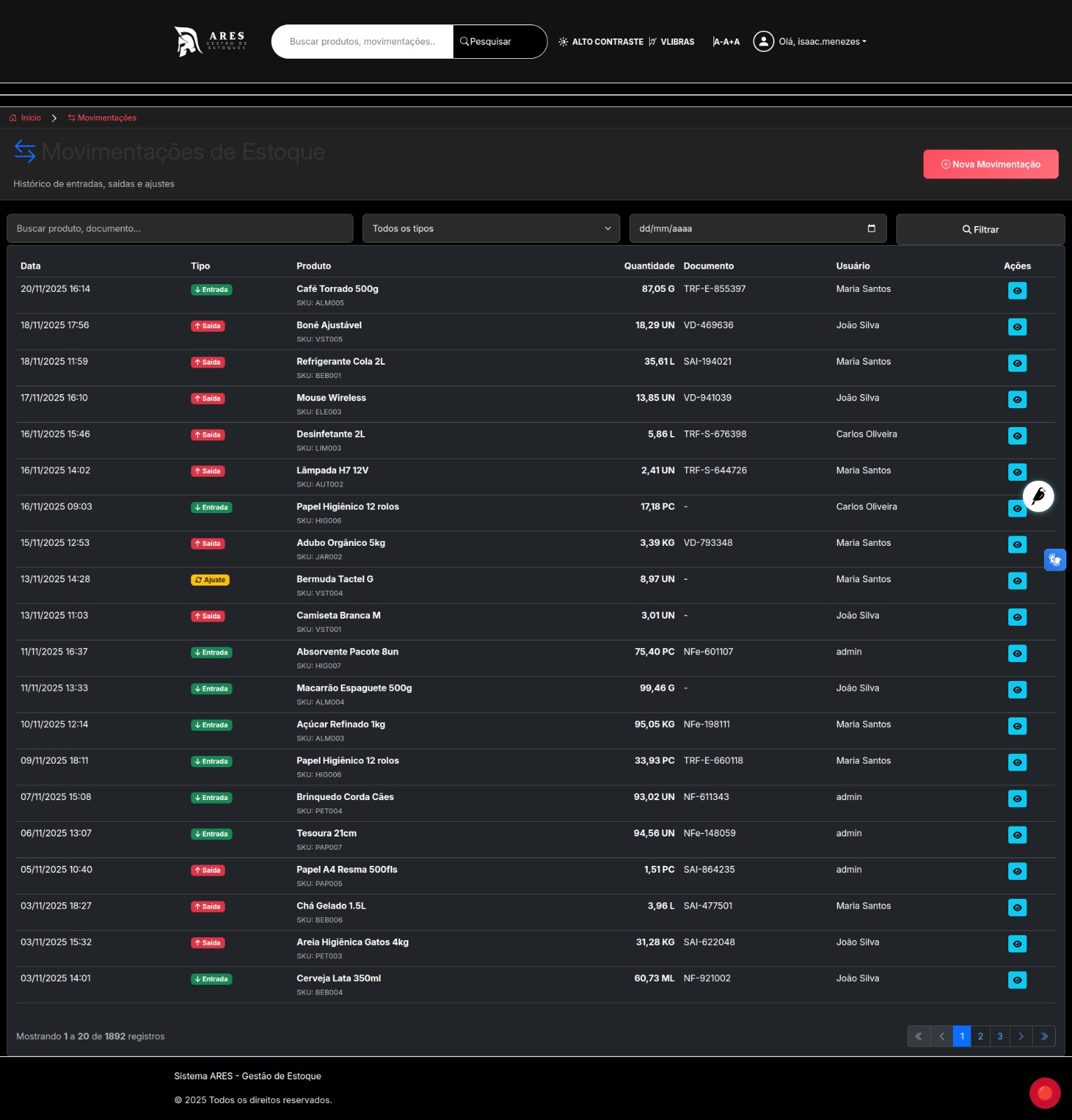
Task: Click the red floating button at bottom
Action: (x=1045, y=1093)
